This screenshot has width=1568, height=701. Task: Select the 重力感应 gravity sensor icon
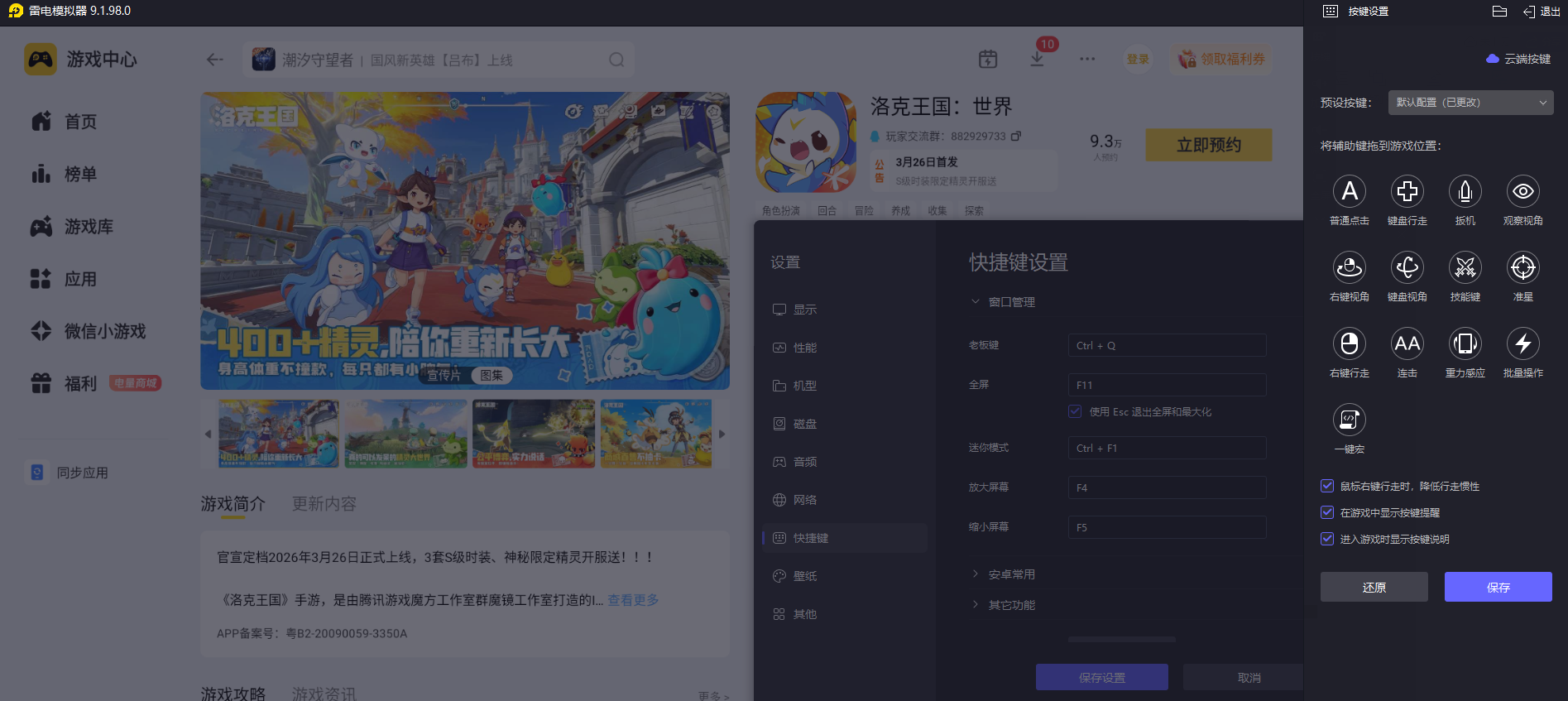point(1465,344)
